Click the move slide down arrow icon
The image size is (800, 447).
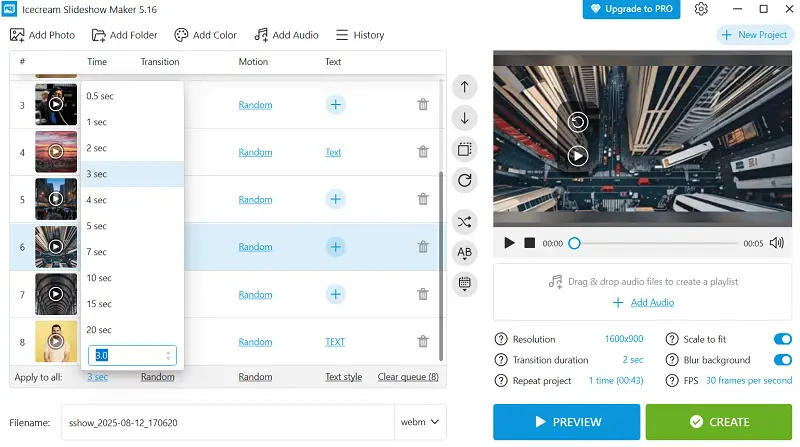click(465, 118)
